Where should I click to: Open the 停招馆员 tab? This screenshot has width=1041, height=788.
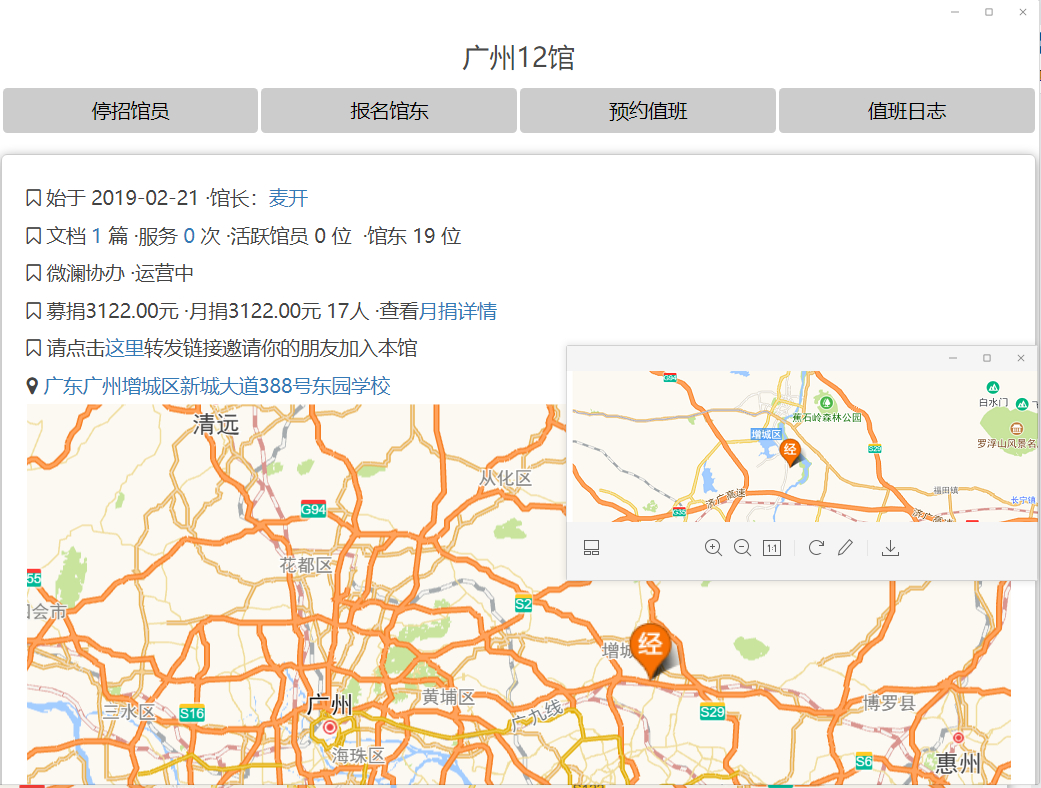click(130, 111)
